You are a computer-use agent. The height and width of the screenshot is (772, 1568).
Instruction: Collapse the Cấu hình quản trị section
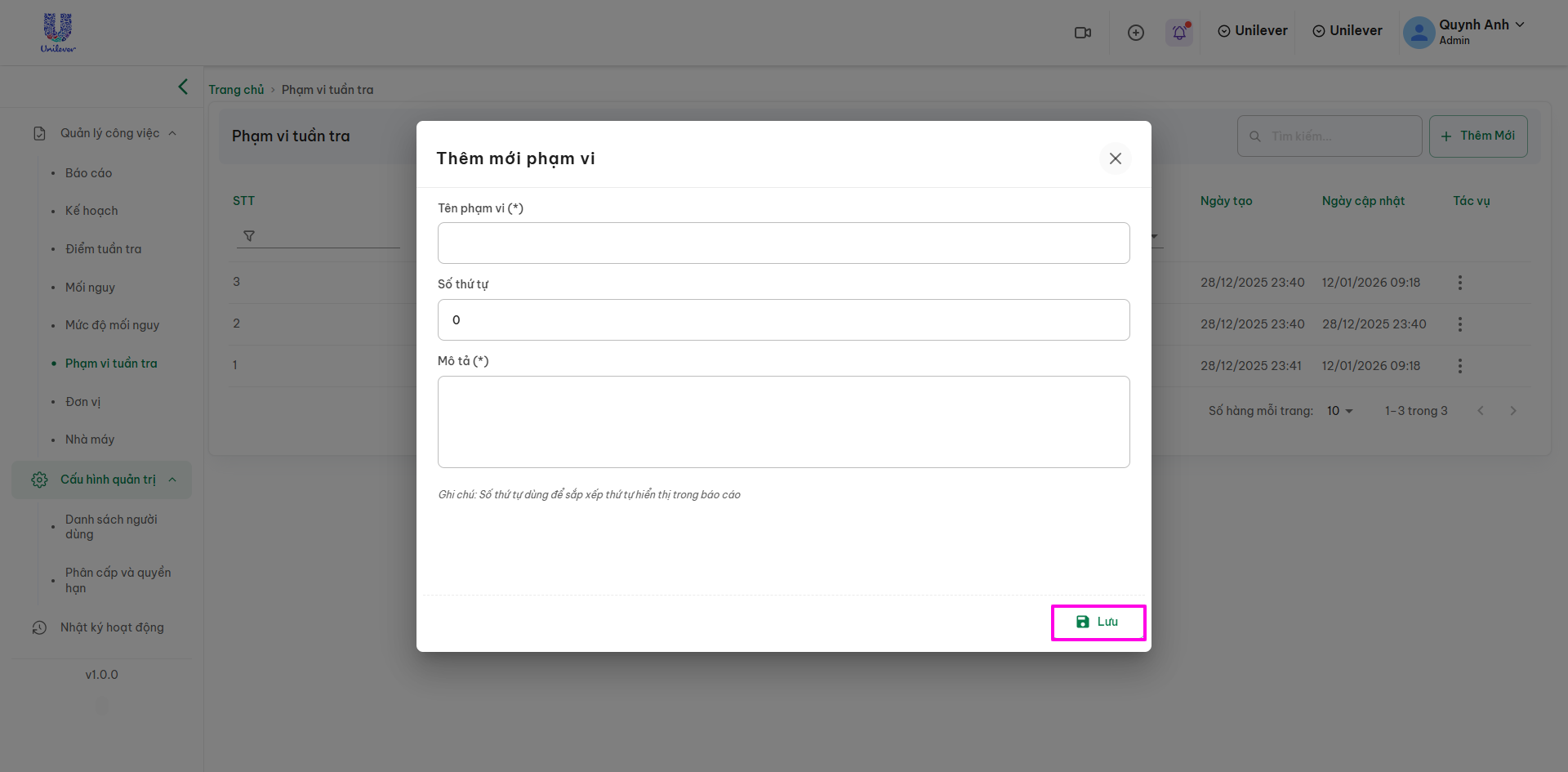172,480
